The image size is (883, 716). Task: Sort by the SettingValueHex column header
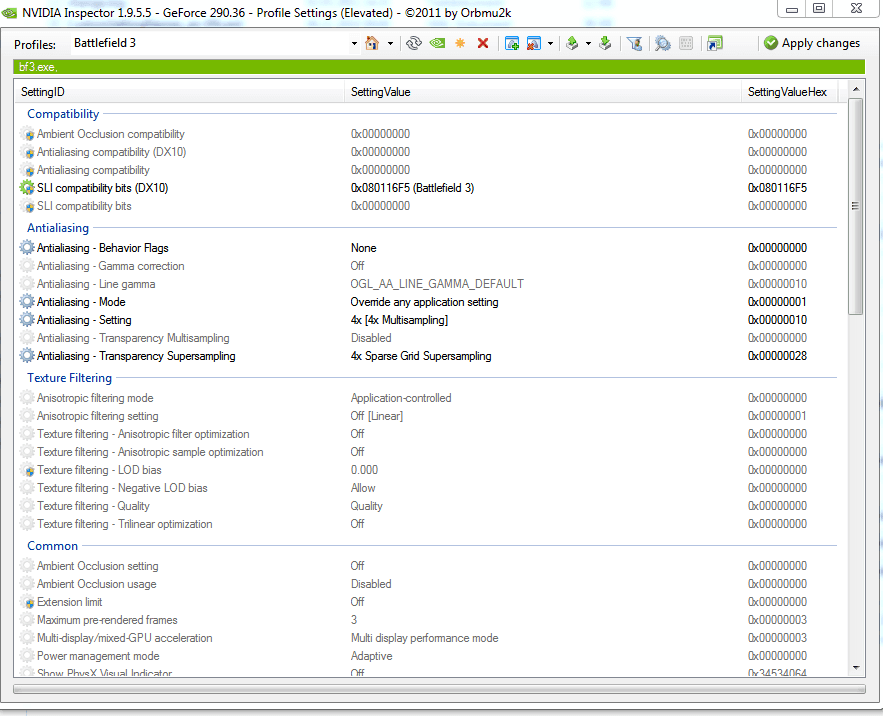click(789, 92)
